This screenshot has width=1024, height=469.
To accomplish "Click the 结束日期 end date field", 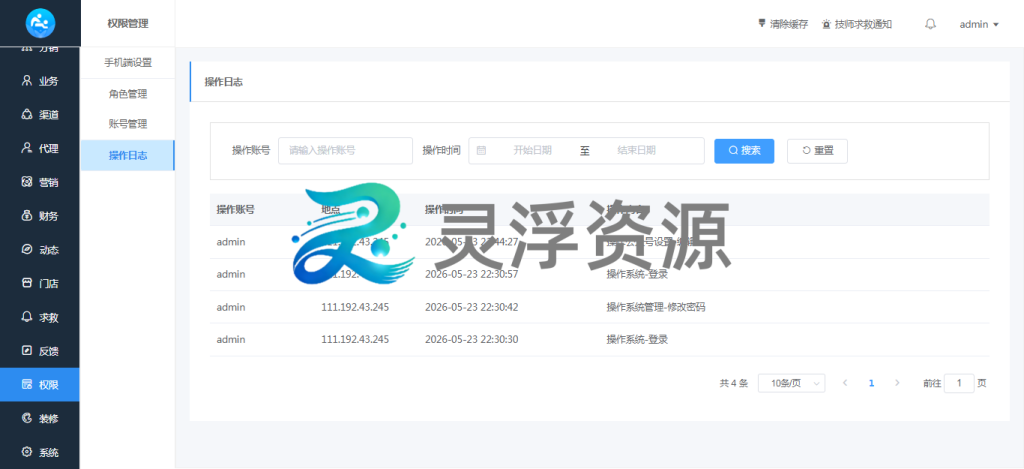I will tap(637, 150).
